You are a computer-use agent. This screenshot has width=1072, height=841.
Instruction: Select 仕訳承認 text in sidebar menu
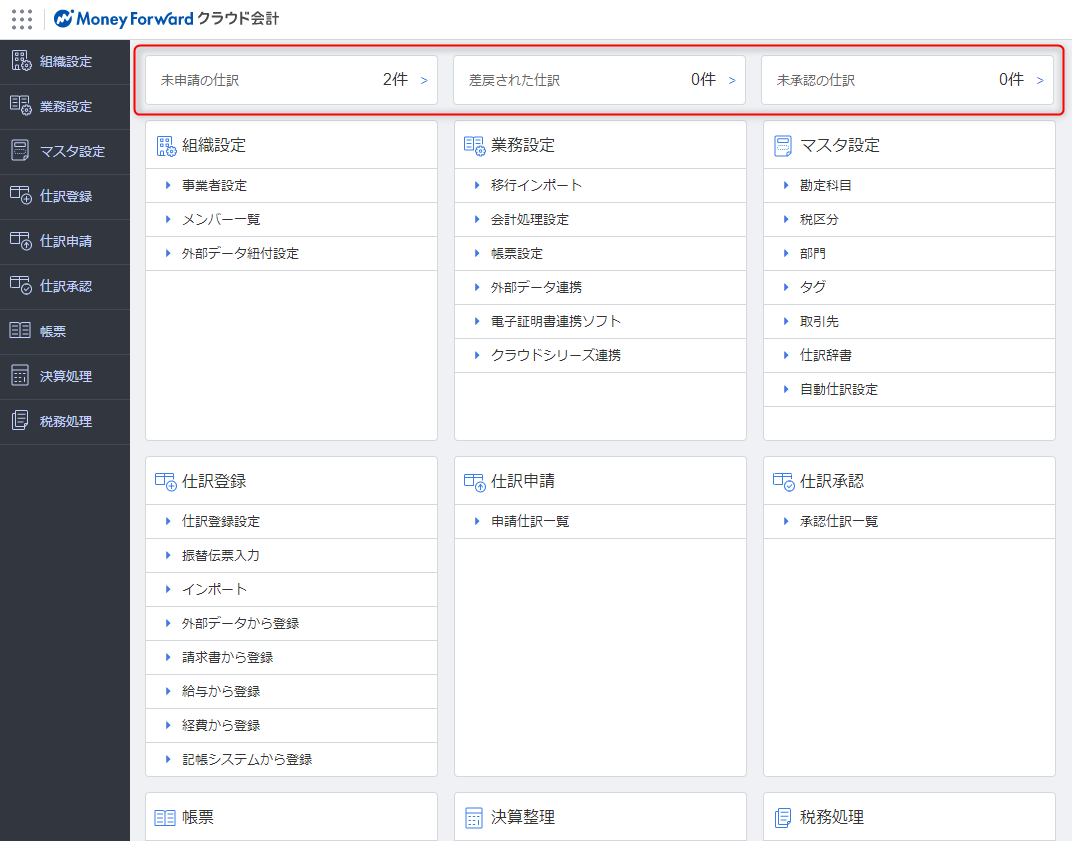click(x=66, y=286)
